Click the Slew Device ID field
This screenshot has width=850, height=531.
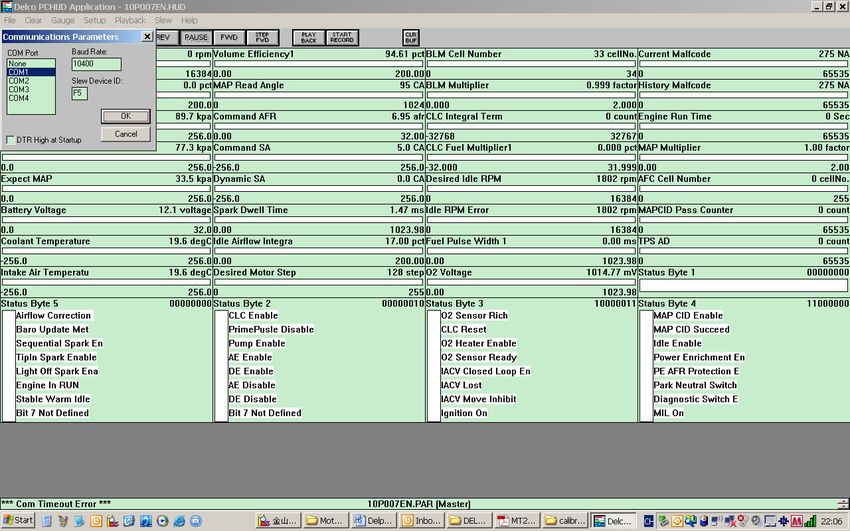79,93
